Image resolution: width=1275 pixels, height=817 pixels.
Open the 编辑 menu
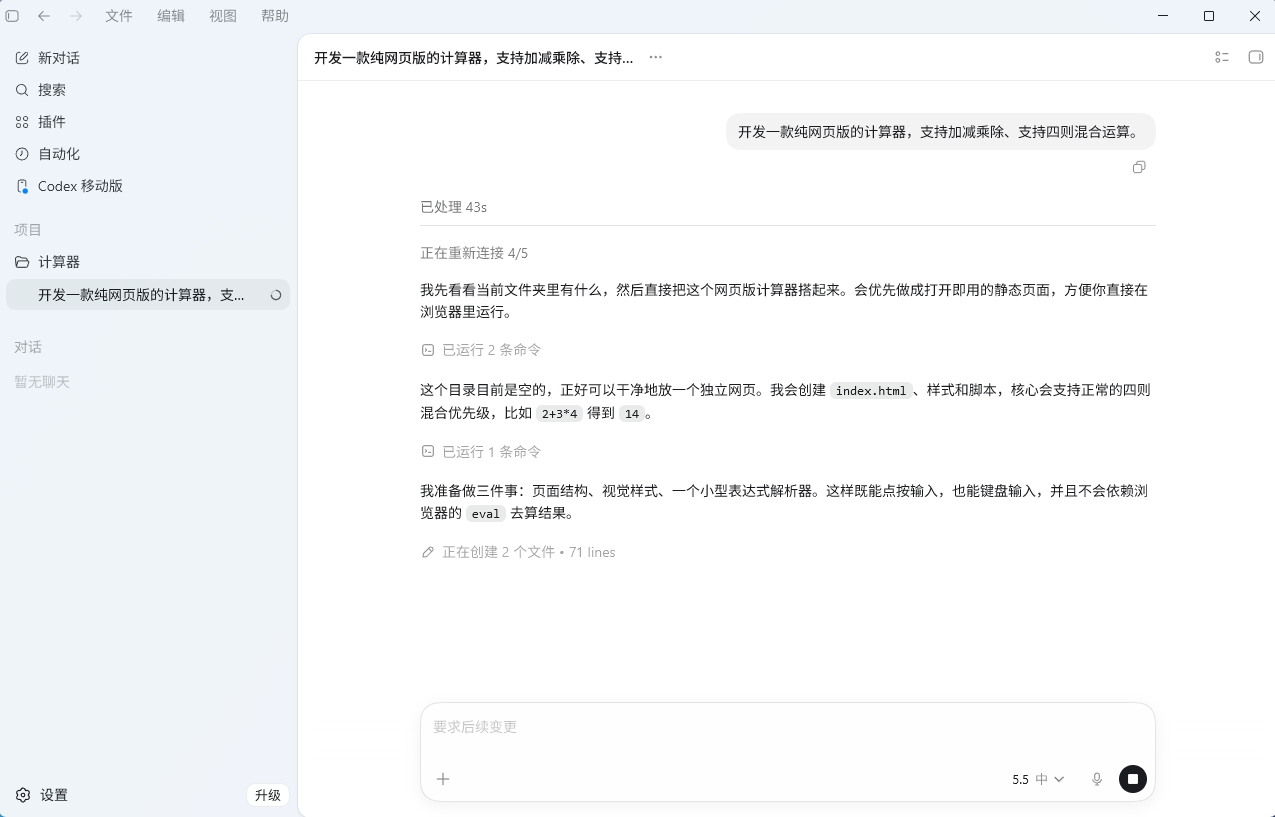[x=171, y=16]
